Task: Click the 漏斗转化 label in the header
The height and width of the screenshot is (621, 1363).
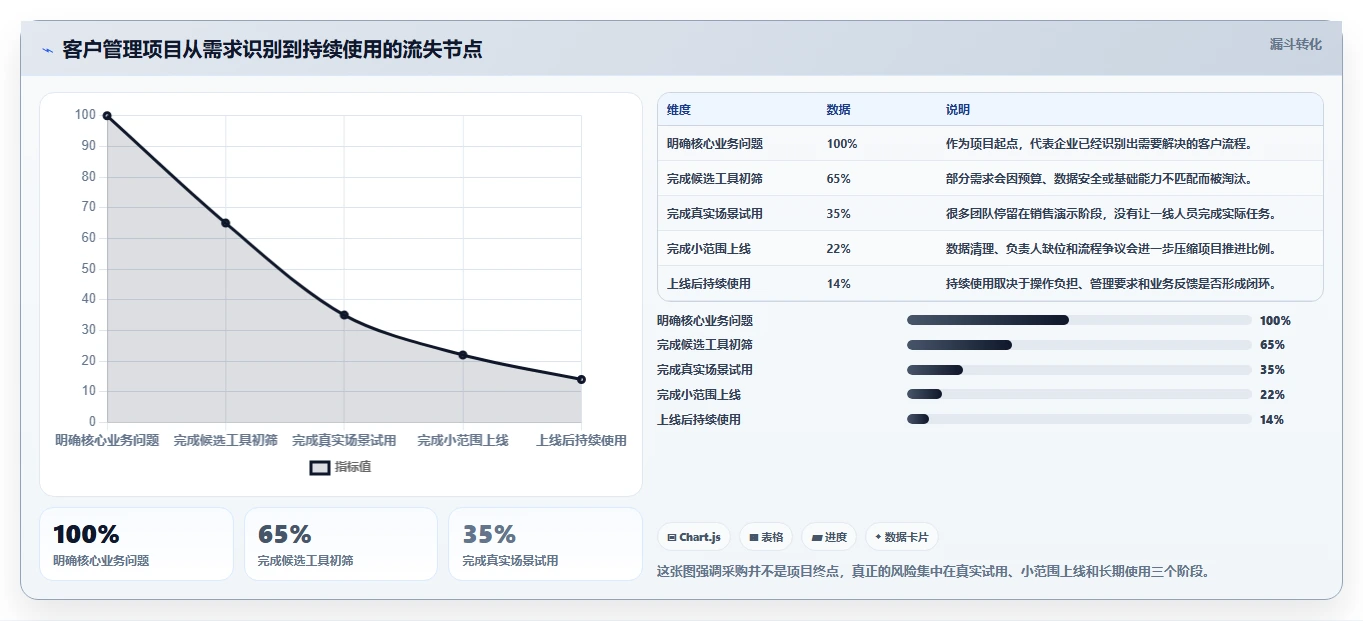Action: [x=1295, y=44]
